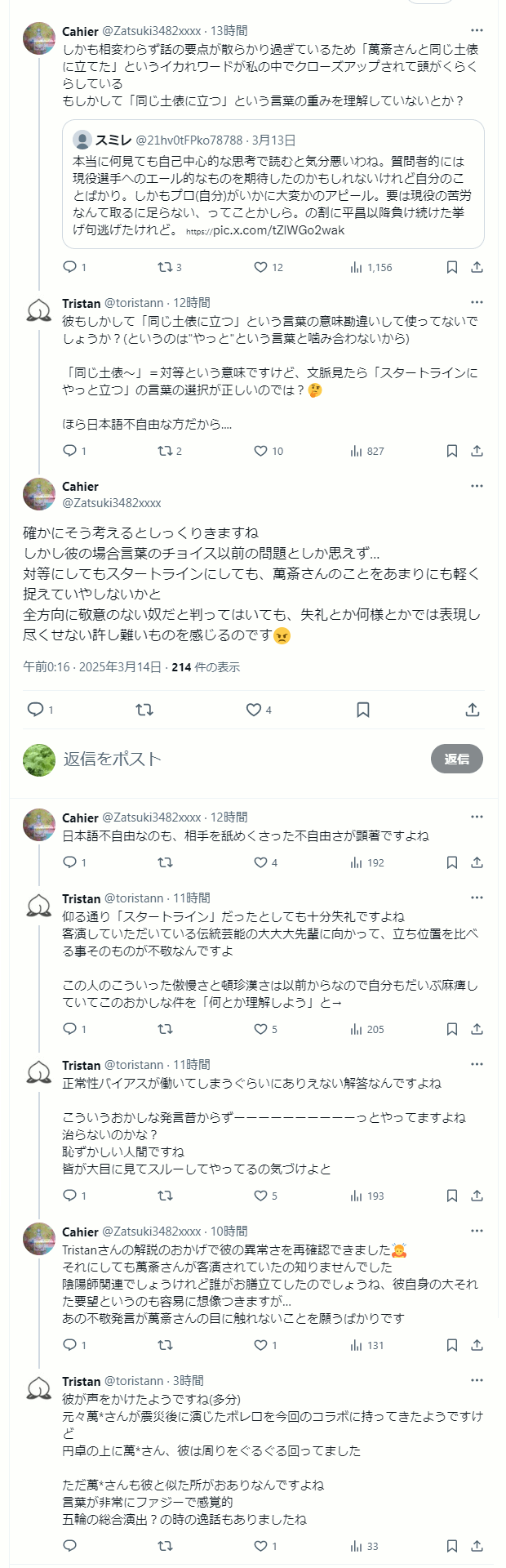Like Tristan's reply showing 10 likes

click(x=261, y=451)
